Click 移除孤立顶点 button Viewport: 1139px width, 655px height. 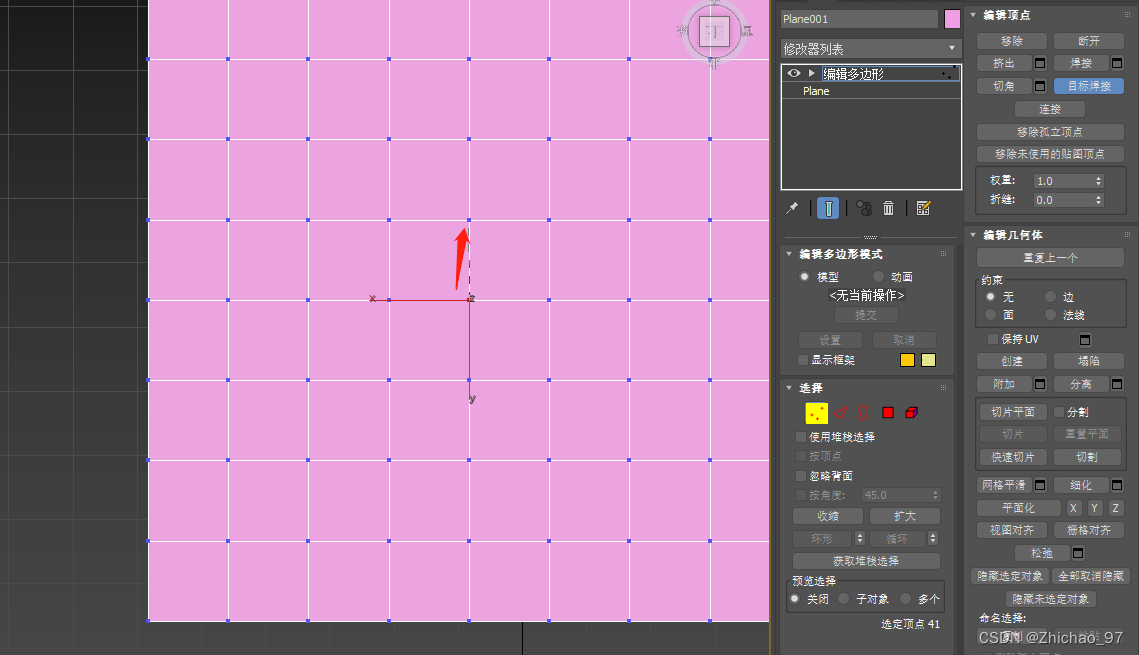(1050, 132)
